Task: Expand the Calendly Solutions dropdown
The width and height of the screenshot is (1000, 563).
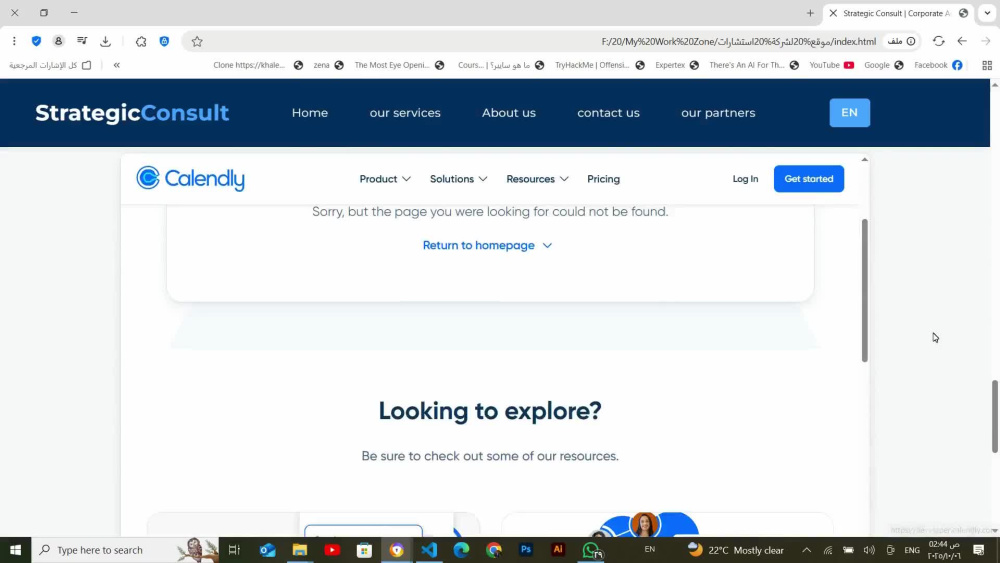Action: click(x=458, y=179)
